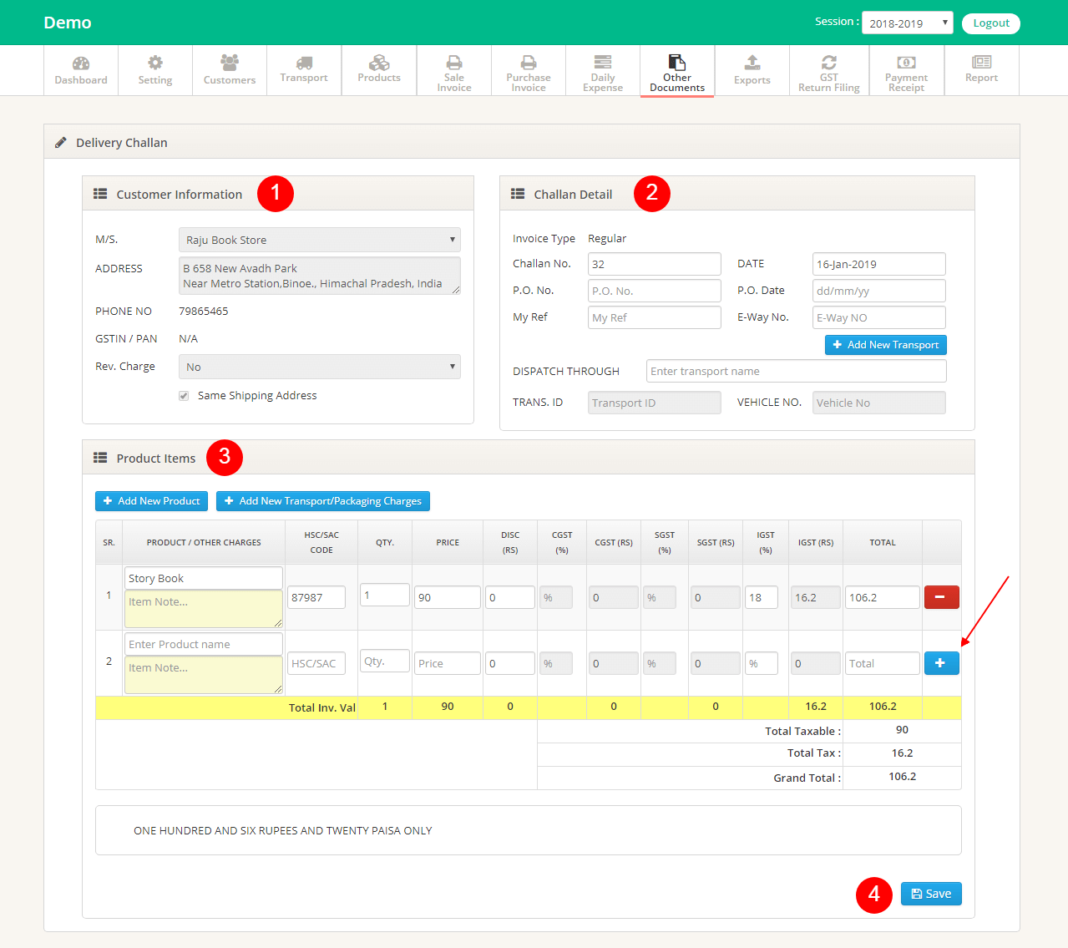Image resolution: width=1068 pixels, height=948 pixels.
Task: Switch to the Other Documents tab
Action: click(x=676, y=70)
